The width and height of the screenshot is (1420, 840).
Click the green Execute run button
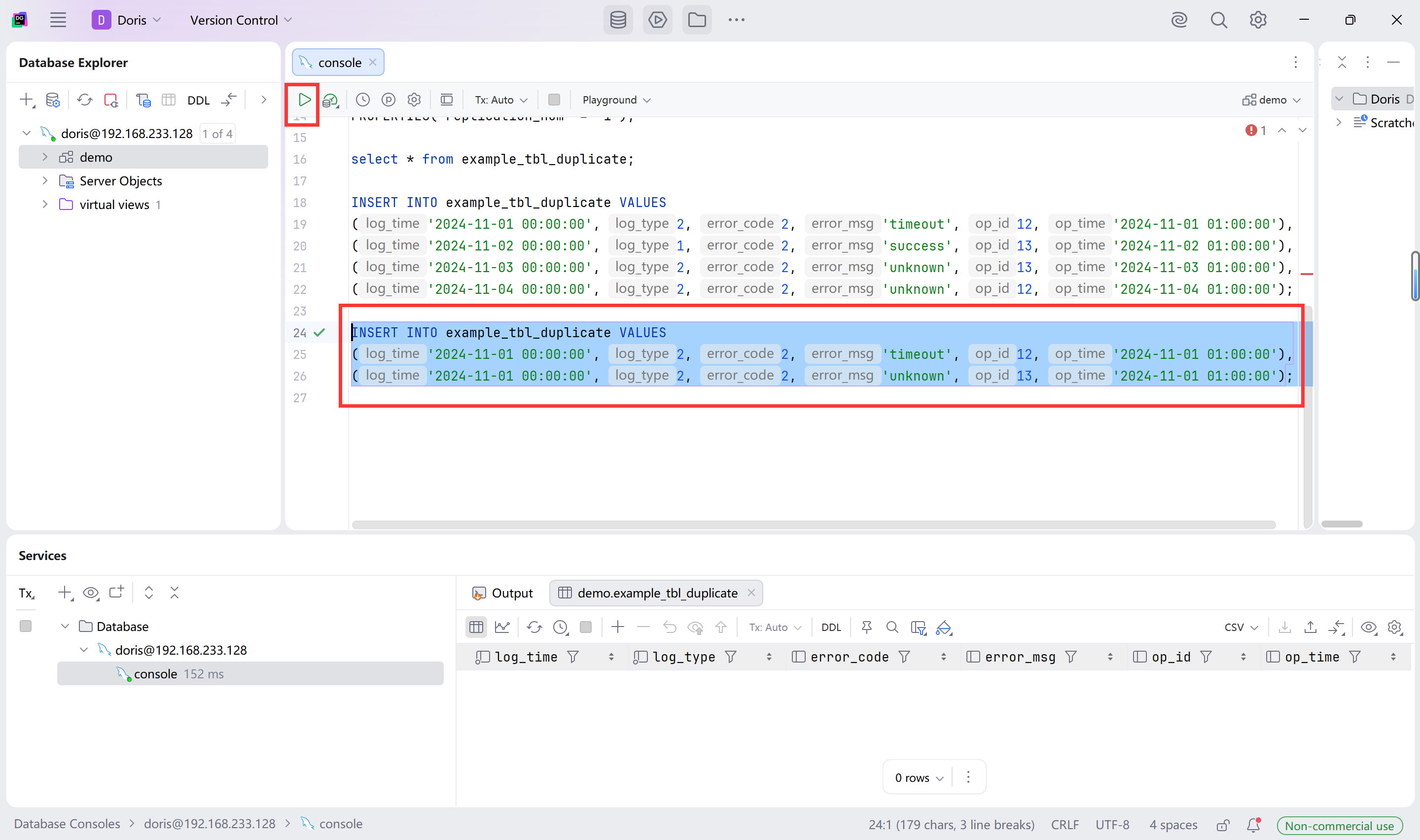305,100
